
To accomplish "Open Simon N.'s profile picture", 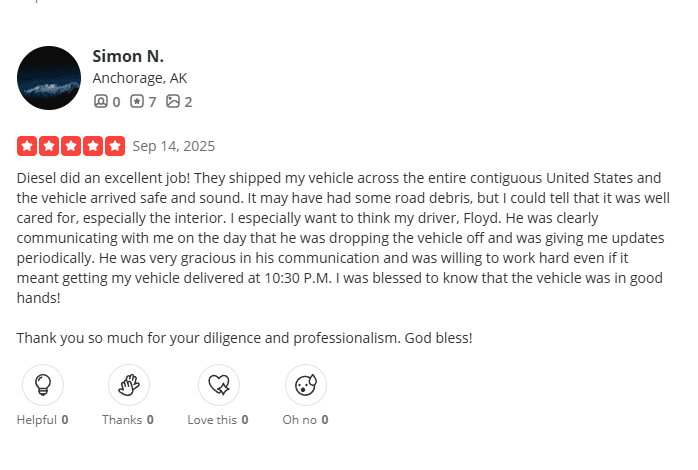I will point(49,78).
